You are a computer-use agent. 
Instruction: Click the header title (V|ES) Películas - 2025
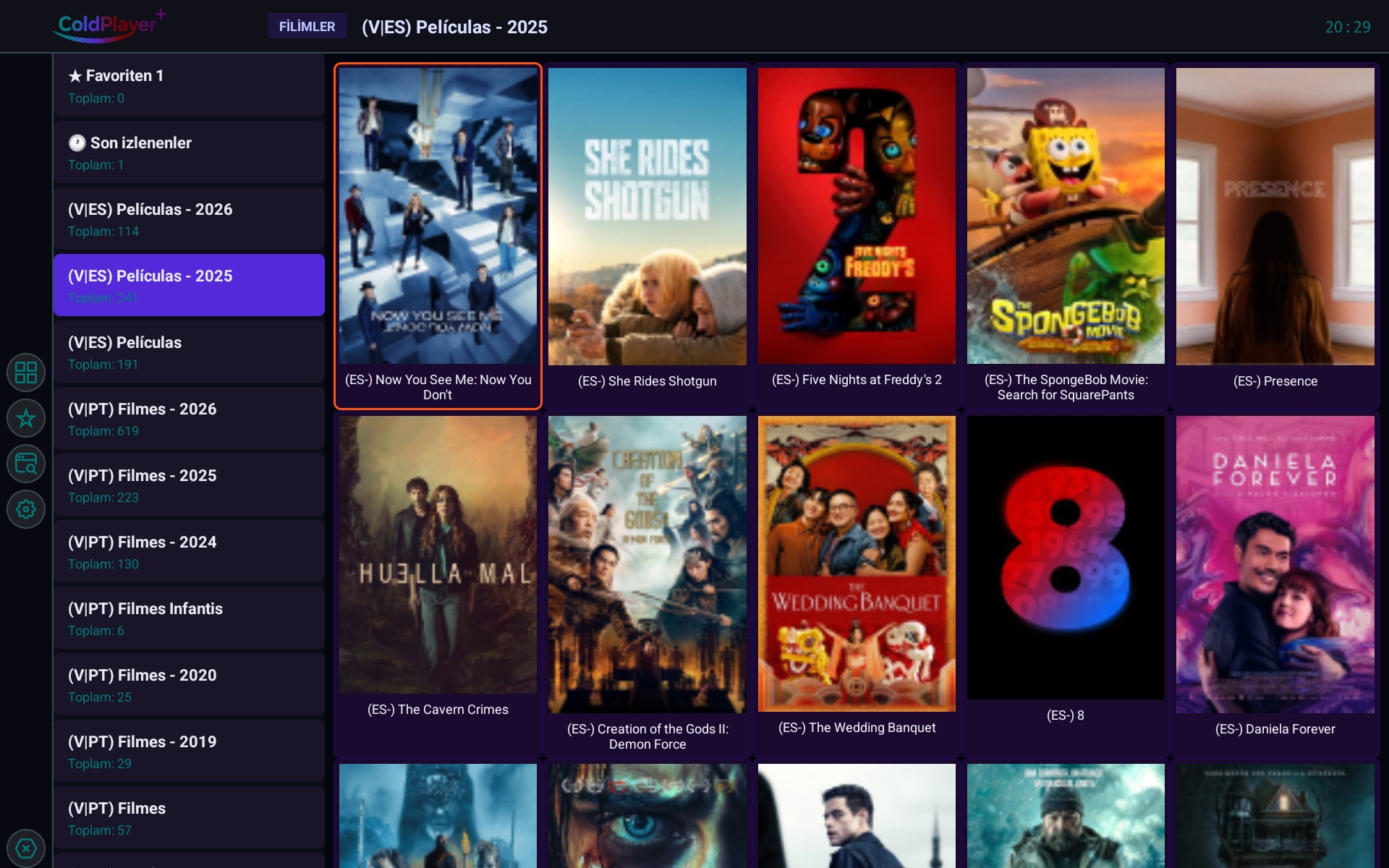click(454, 27)
